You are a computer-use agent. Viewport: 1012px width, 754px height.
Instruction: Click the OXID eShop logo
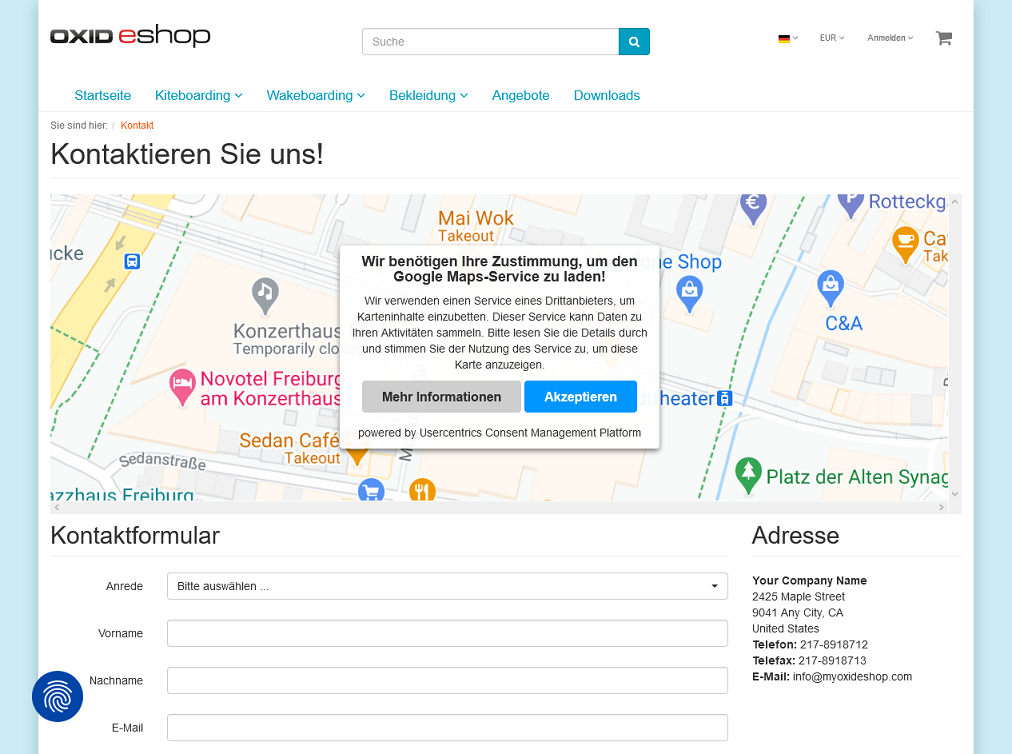click(x=130, y=36)
